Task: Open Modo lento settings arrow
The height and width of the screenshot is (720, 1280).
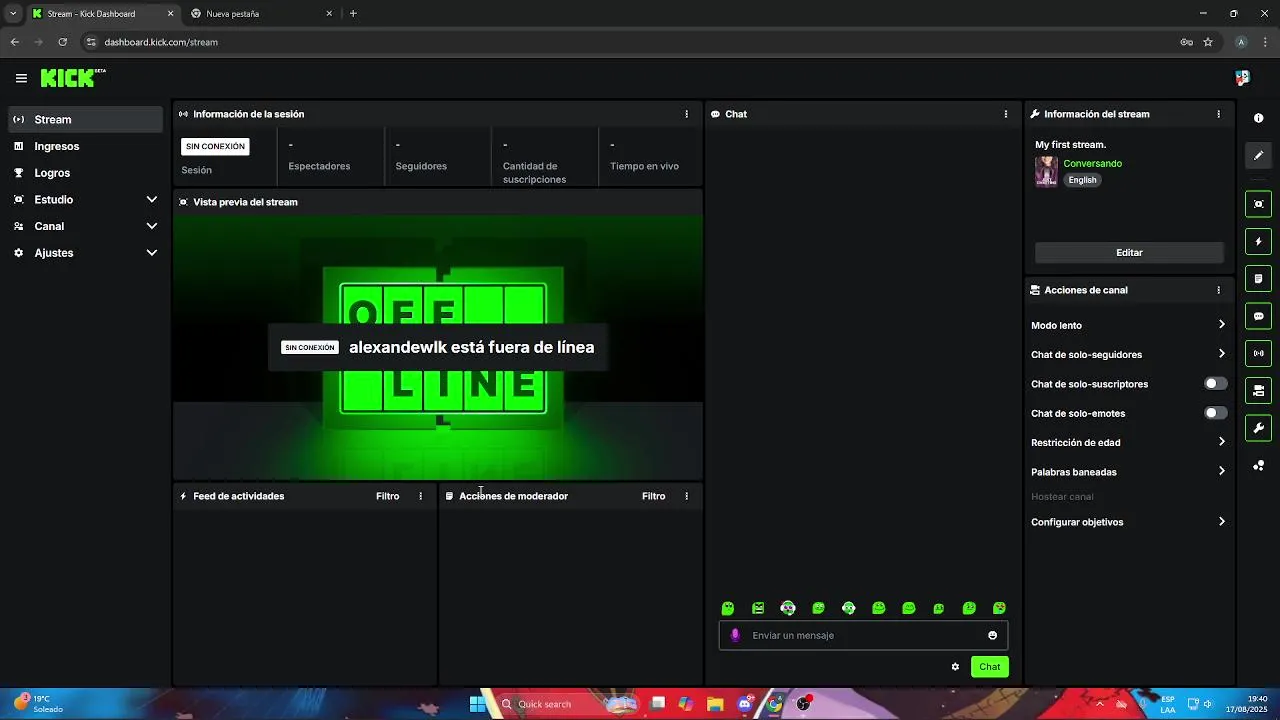Action: click(1221, 325)
